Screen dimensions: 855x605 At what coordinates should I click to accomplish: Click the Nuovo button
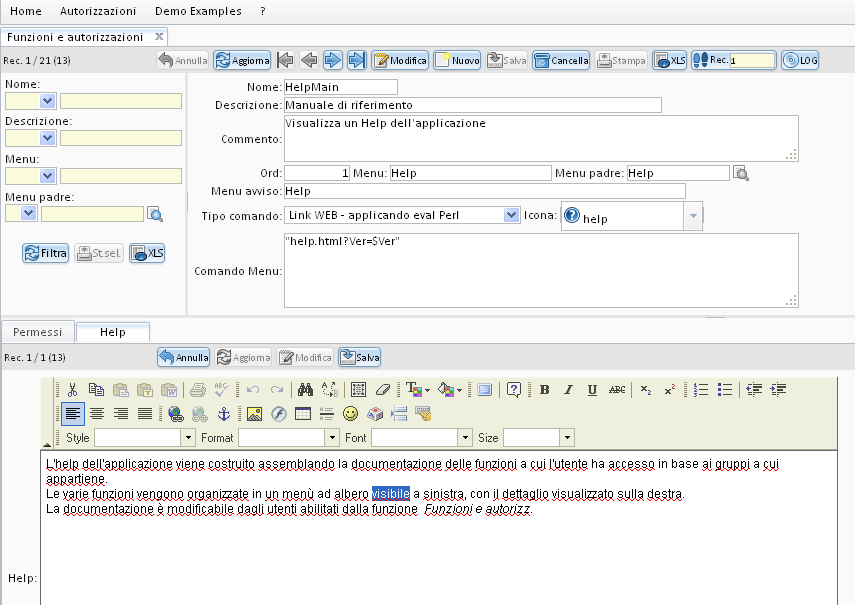click(x=457, y=60)
